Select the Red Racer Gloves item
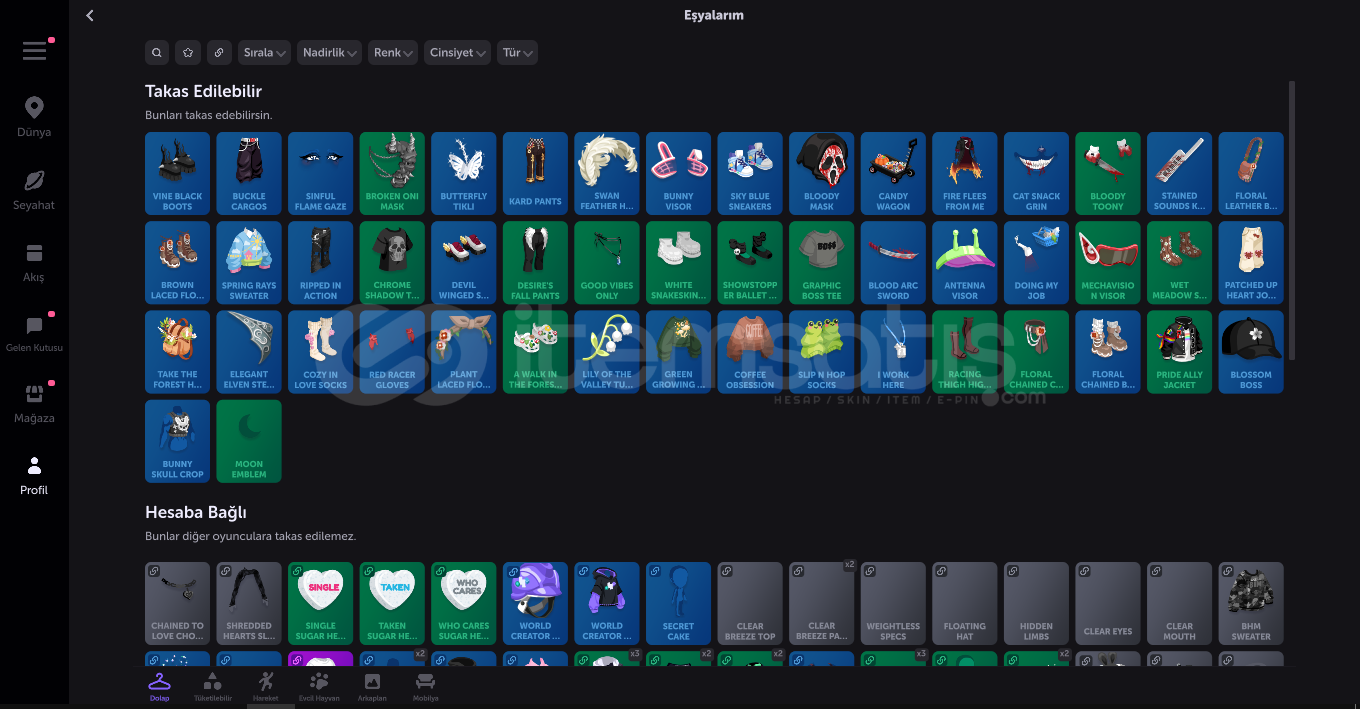The image size is (1360, 709). click(x=392, y=352)
